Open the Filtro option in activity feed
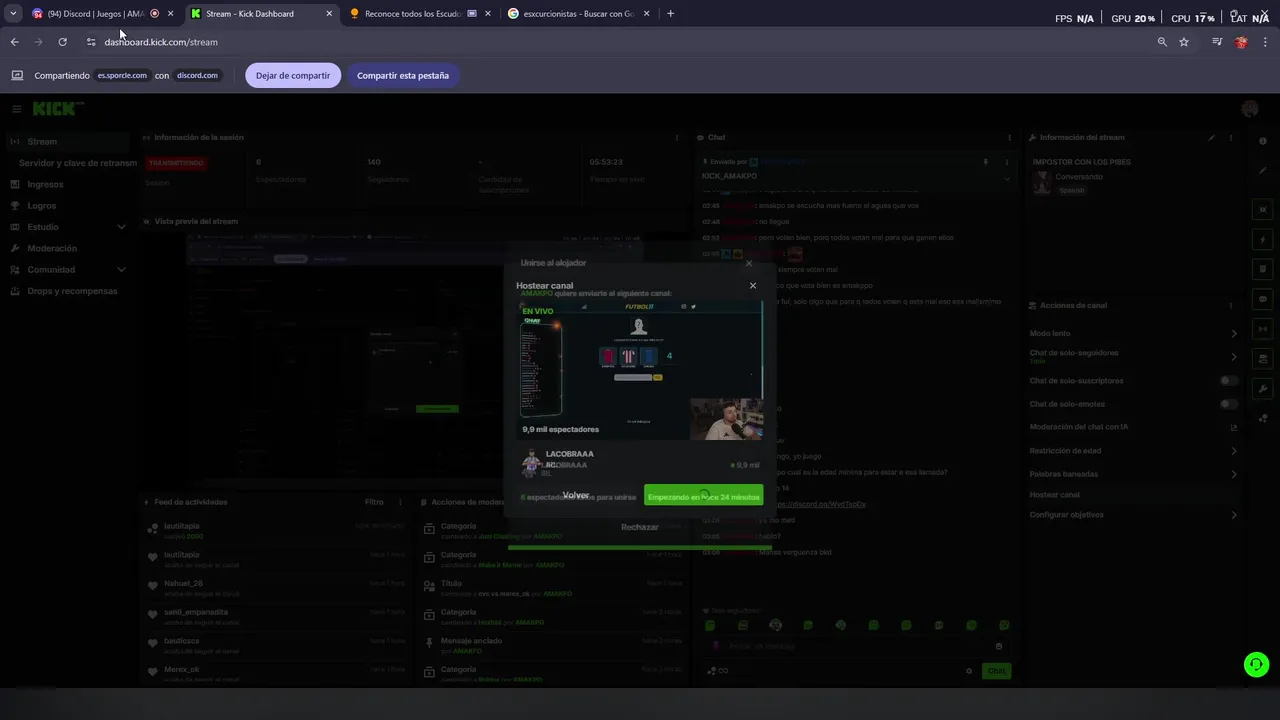The height and width of the screenshot is (720, 1280). coord(374,502)
